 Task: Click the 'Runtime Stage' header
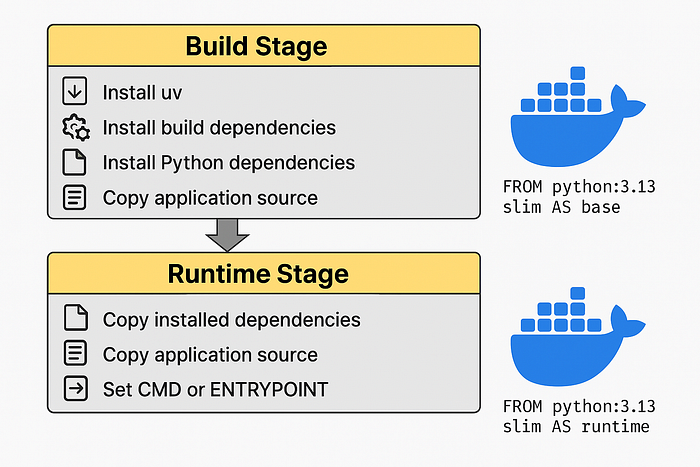pos(264,274)
